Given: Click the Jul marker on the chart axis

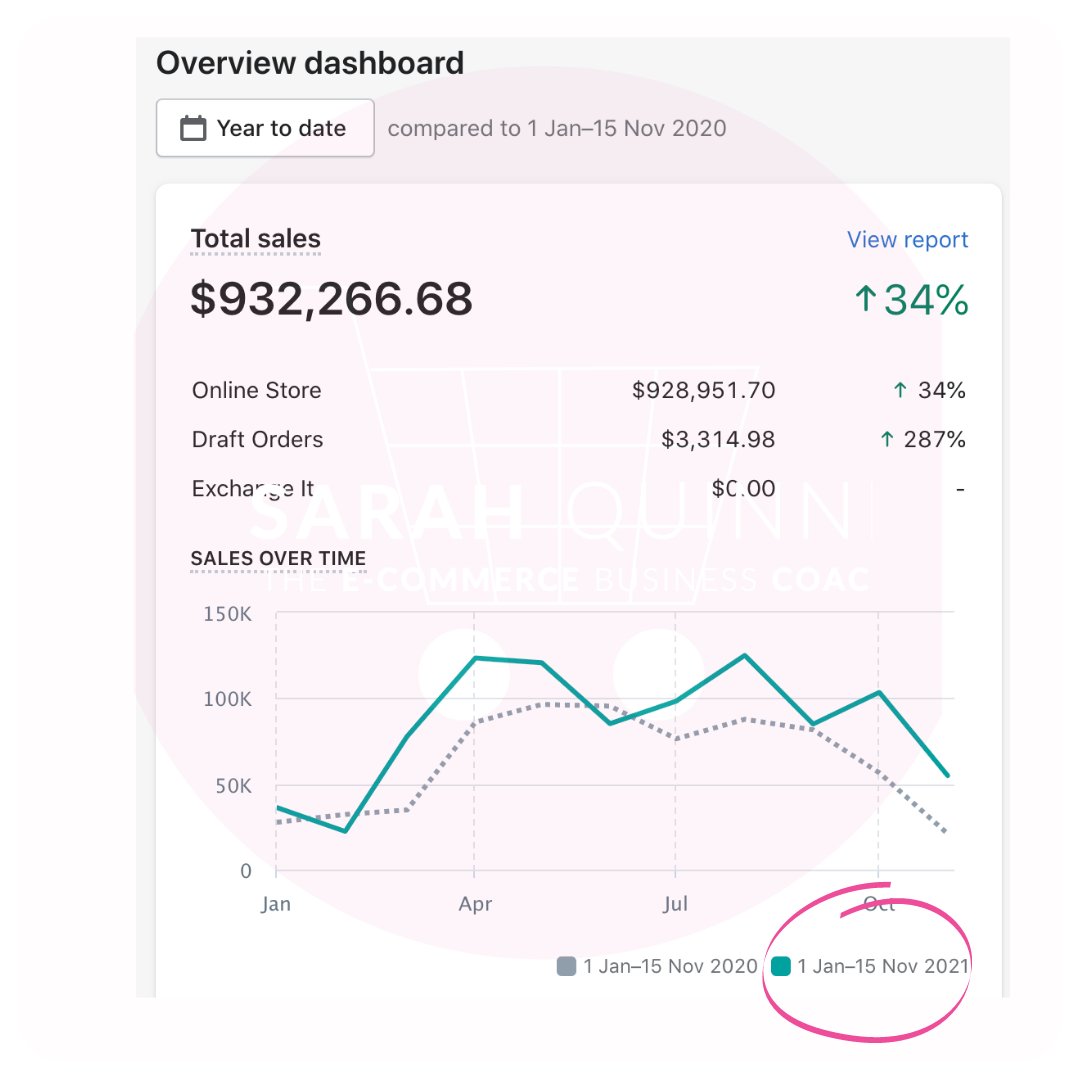Looking at the screenshot, I should (x=675, y=904).
